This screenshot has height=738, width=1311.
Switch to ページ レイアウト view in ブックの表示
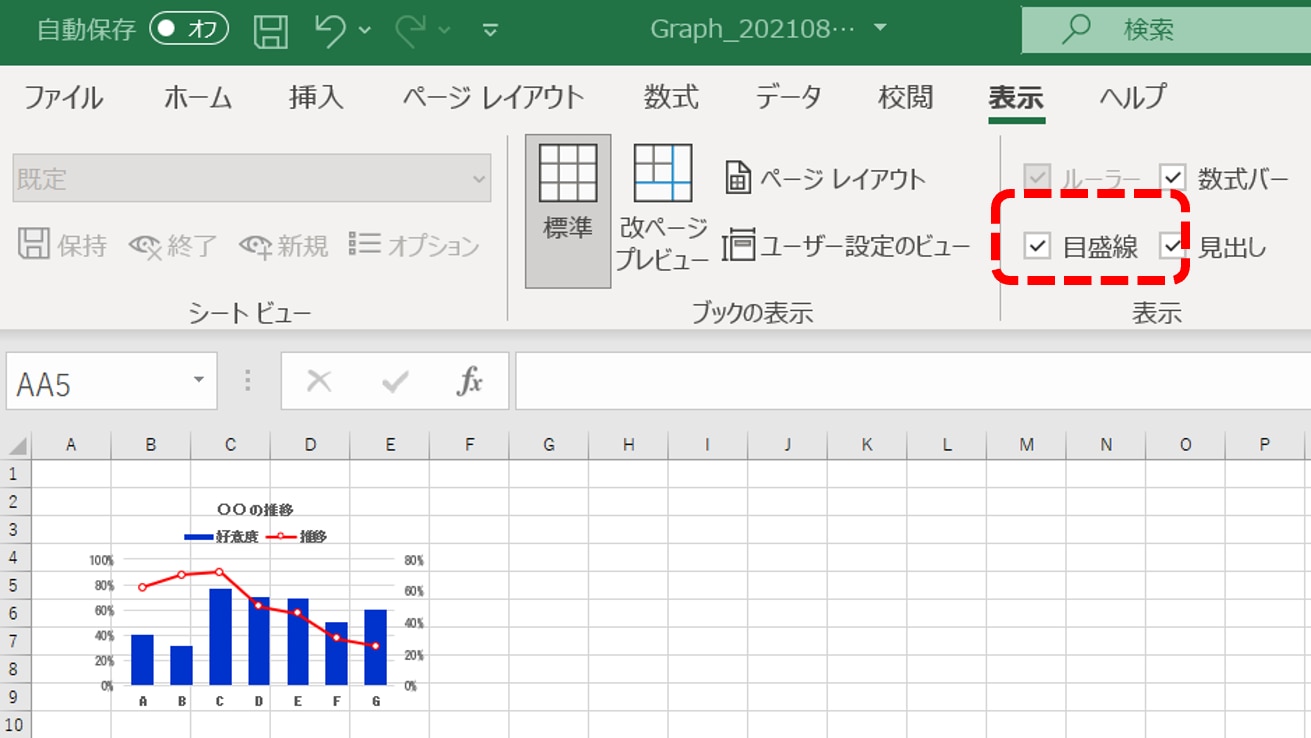tap(825, 179)
